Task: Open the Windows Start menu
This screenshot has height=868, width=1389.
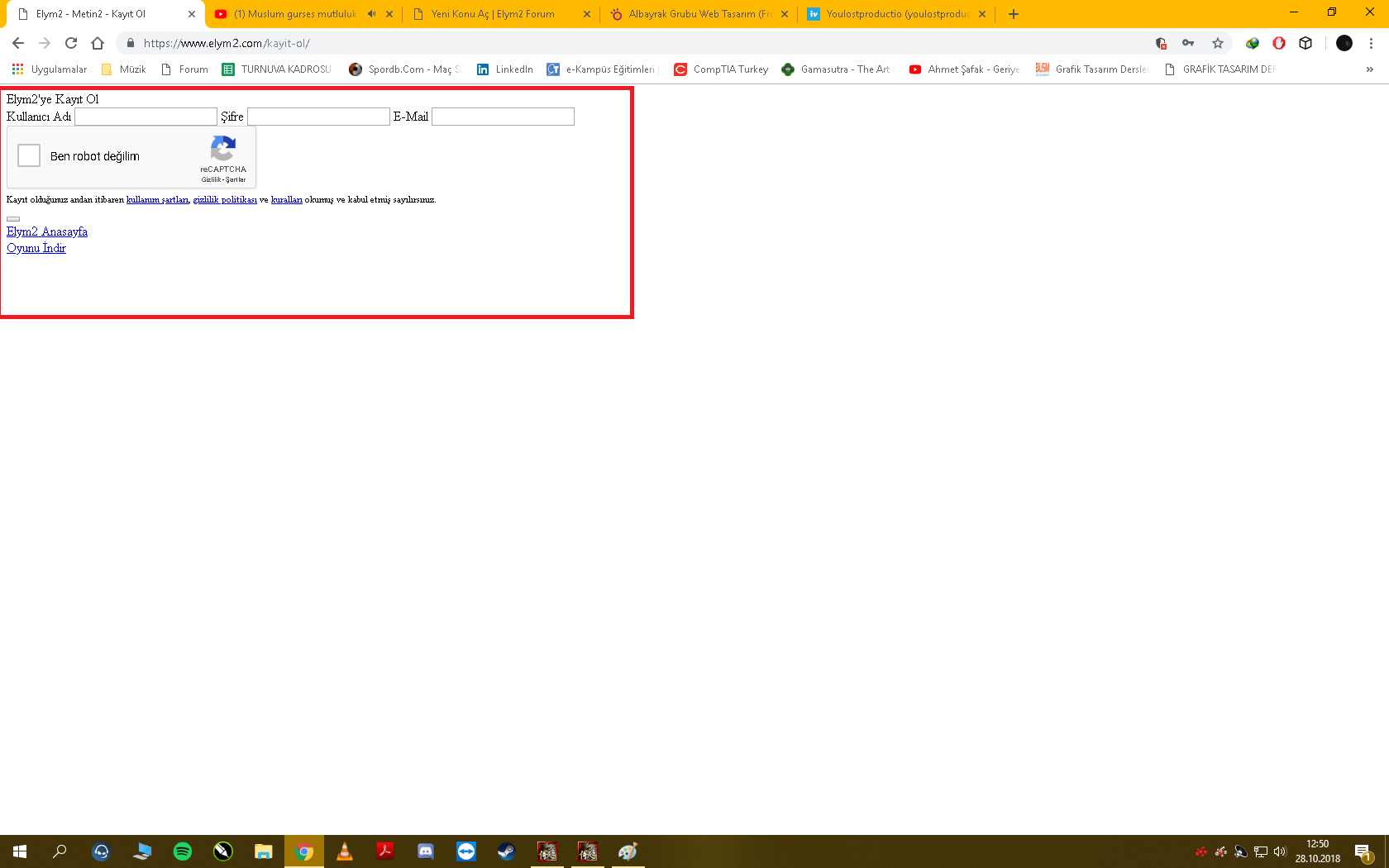Action: [x=20, y=851]
